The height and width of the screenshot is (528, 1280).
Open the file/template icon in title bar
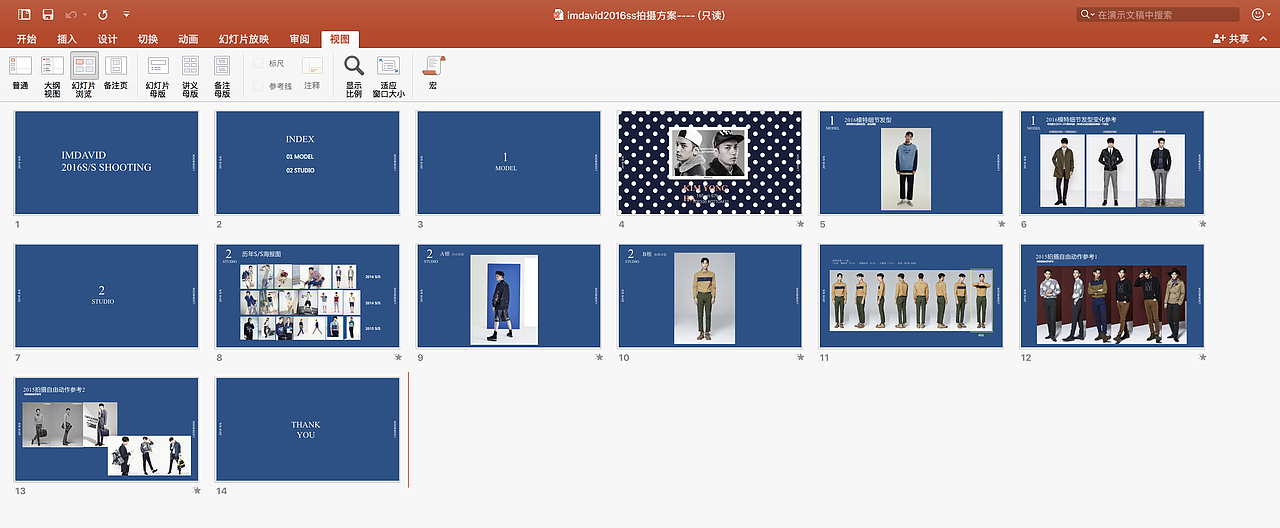[24, 15]
